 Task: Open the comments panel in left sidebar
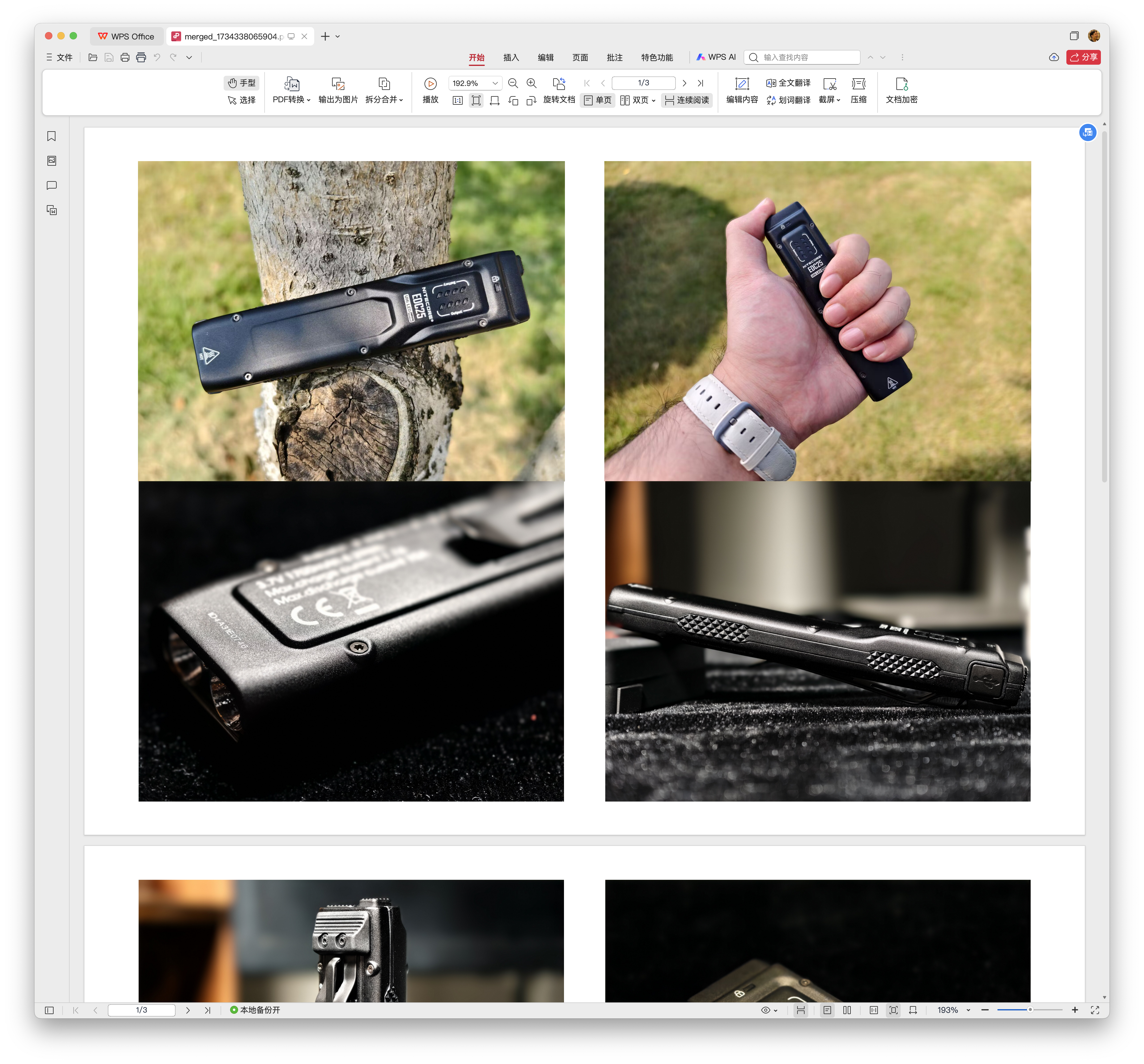[52, 185]
